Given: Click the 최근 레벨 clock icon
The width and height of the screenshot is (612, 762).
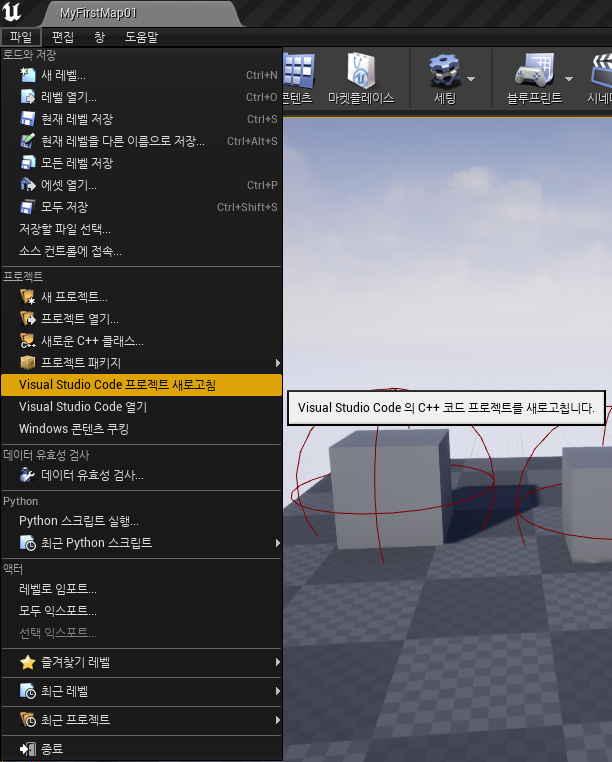Looking at the screenshot, I should [x=28, y=691].
